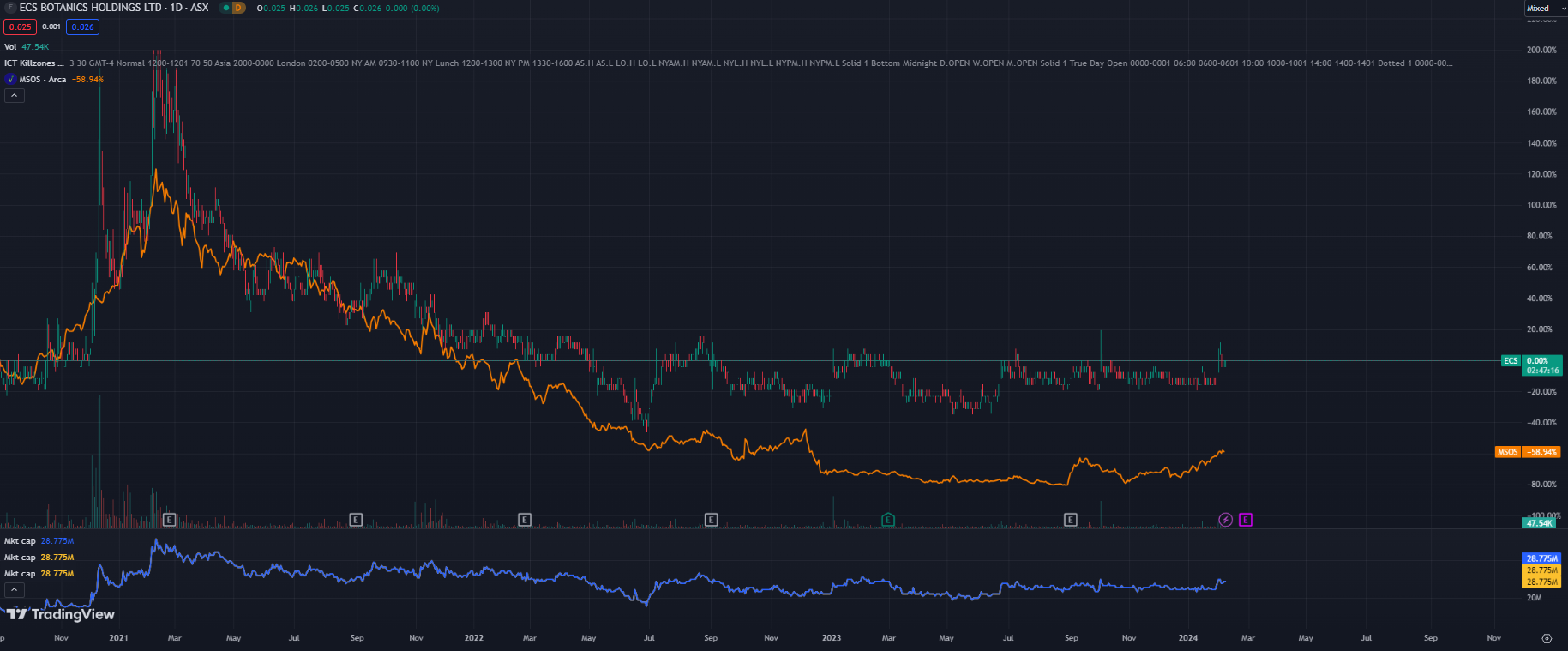Viewport: 1568px width, 651px height.
Task: Click the blue 28.775M market cap scale label
Action: coord(1541,558)
